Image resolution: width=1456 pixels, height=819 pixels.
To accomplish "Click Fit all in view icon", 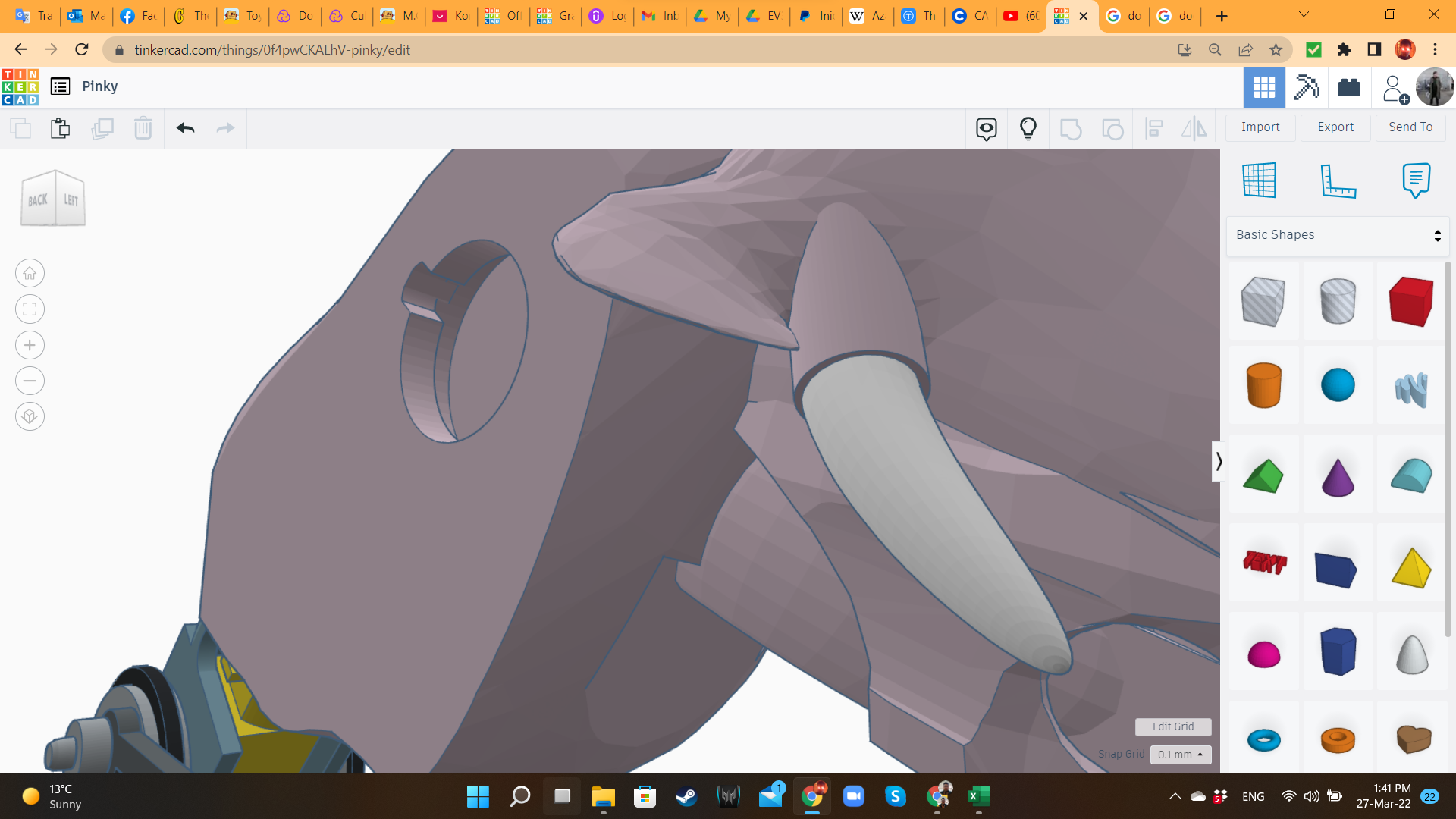I will [x=30, y=309].
